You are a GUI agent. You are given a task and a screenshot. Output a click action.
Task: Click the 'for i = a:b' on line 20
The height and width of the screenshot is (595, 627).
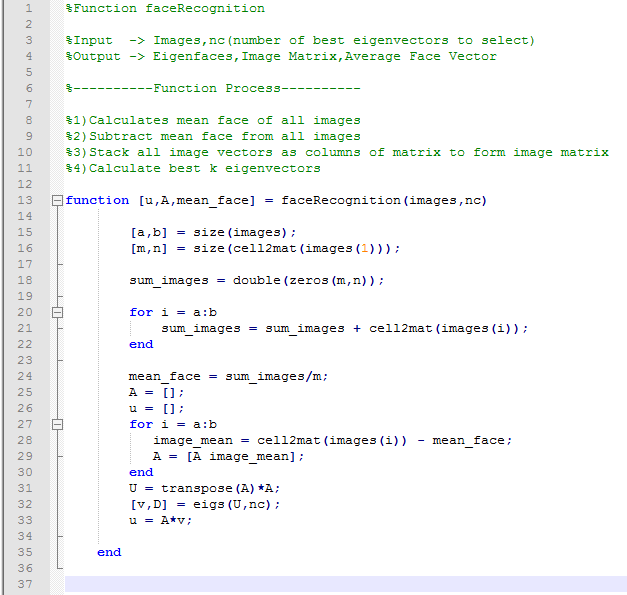(x=173, y=312)
